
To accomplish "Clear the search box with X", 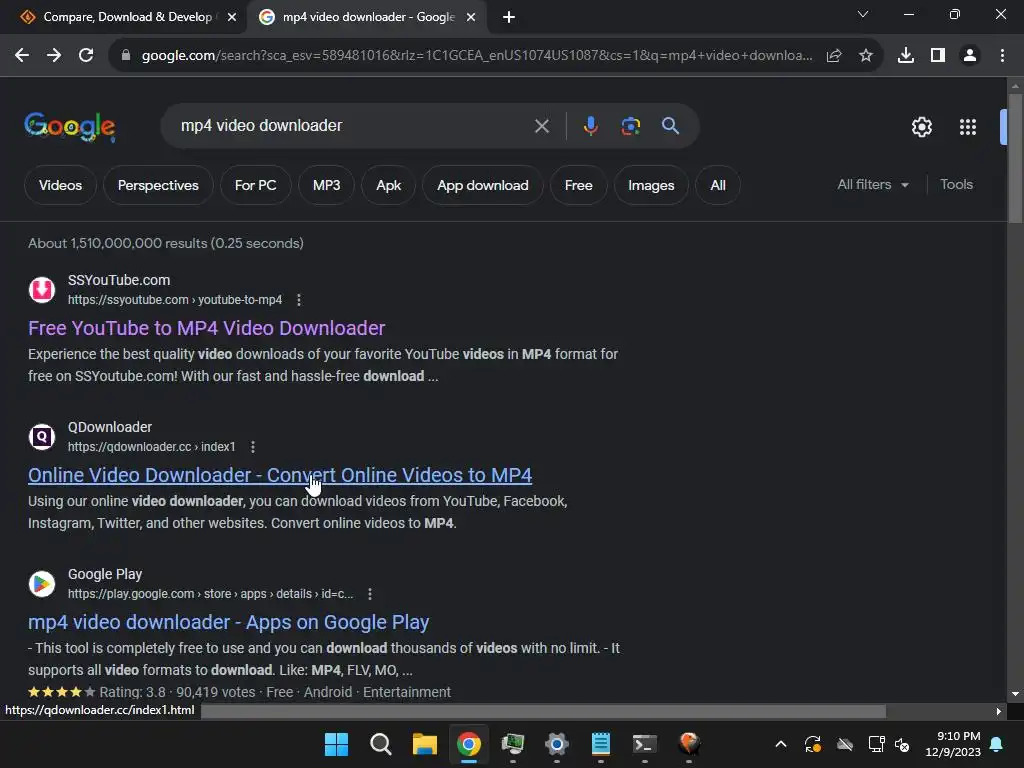I will 542,126.
